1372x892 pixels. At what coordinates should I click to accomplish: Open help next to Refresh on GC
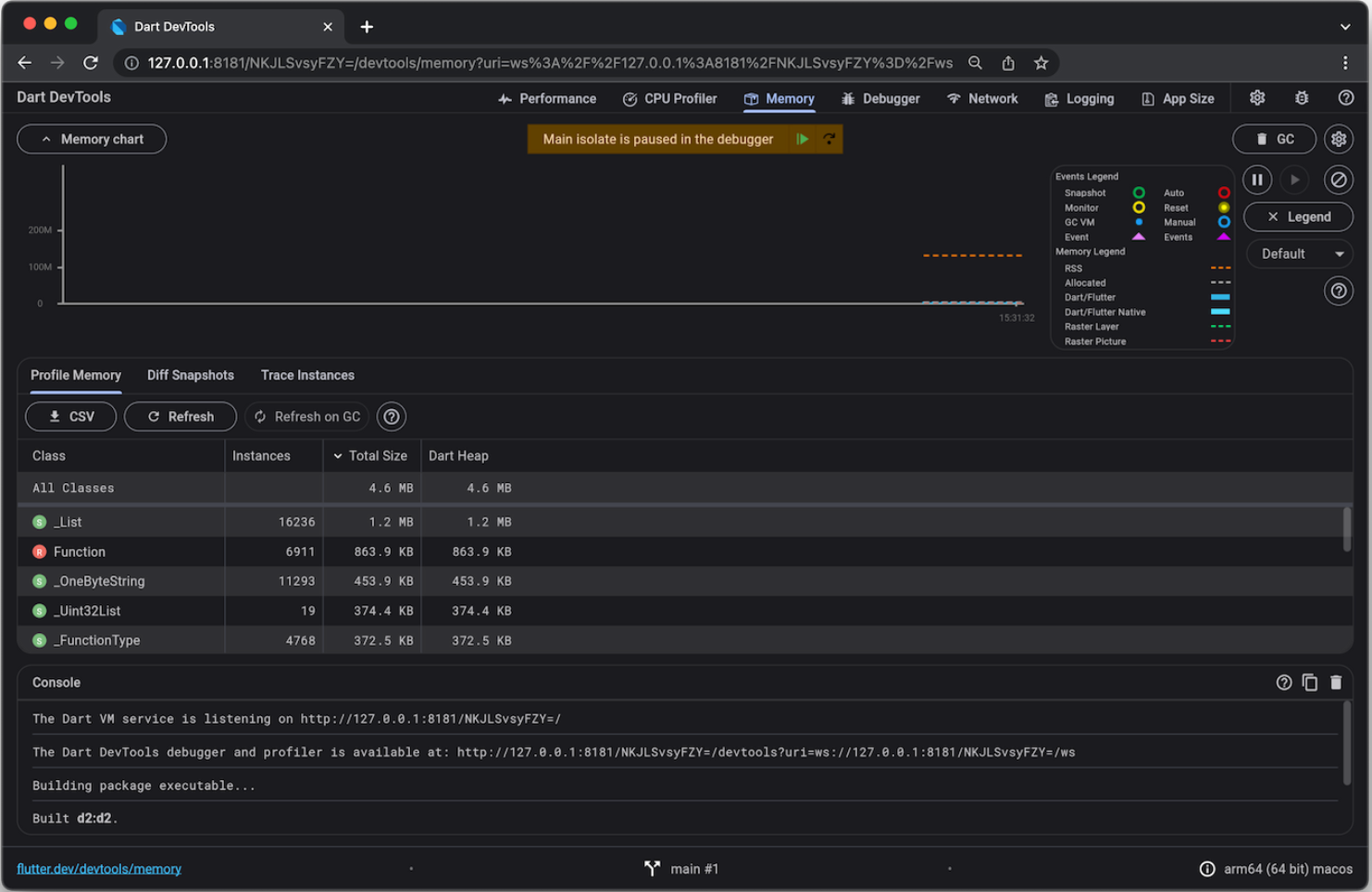click(x=392, y=416)
